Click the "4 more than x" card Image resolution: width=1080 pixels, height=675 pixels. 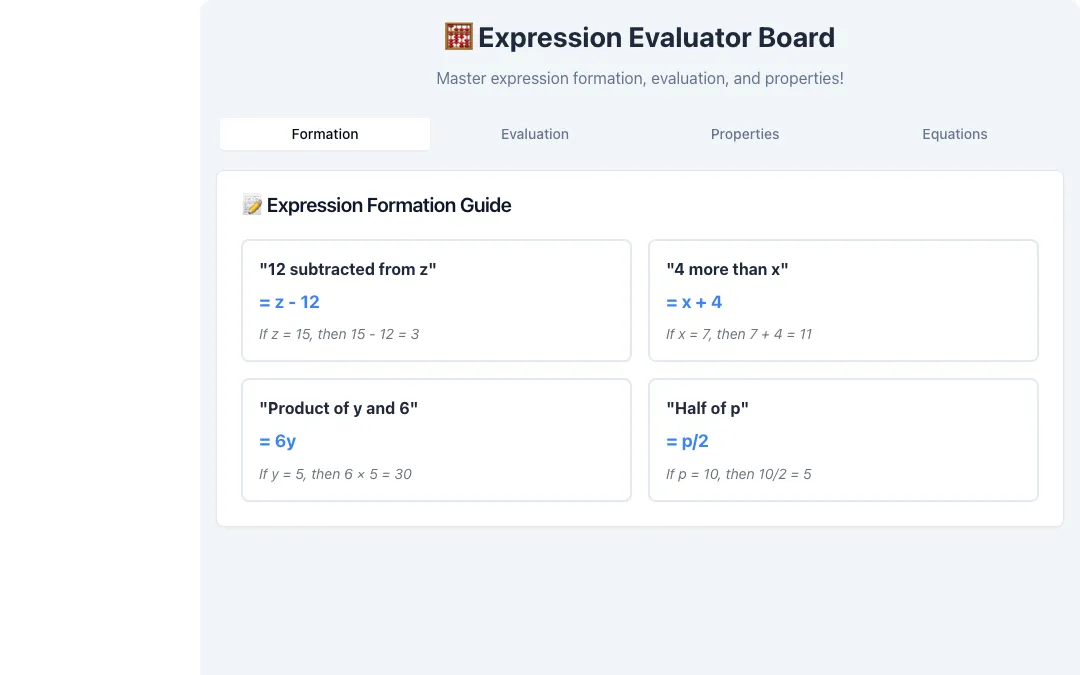pos(843,300)
